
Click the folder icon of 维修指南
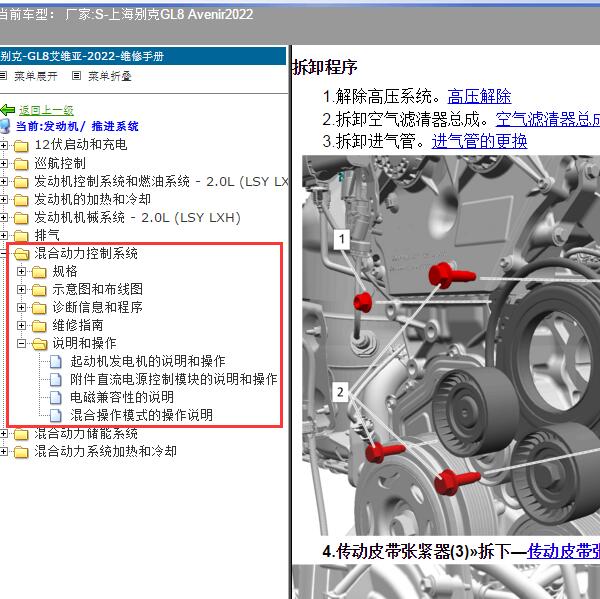coord(39,326)
